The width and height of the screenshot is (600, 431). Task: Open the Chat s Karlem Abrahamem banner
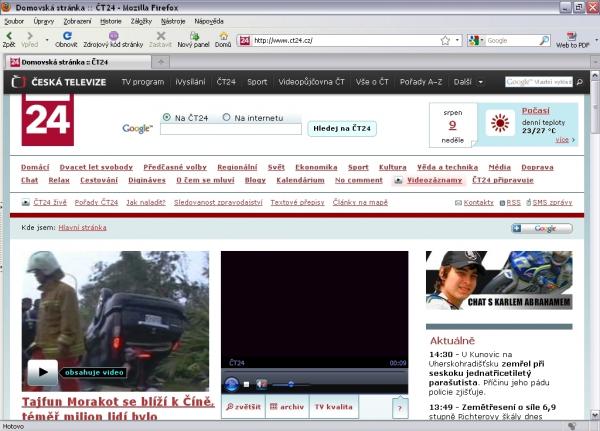(499, 280)
